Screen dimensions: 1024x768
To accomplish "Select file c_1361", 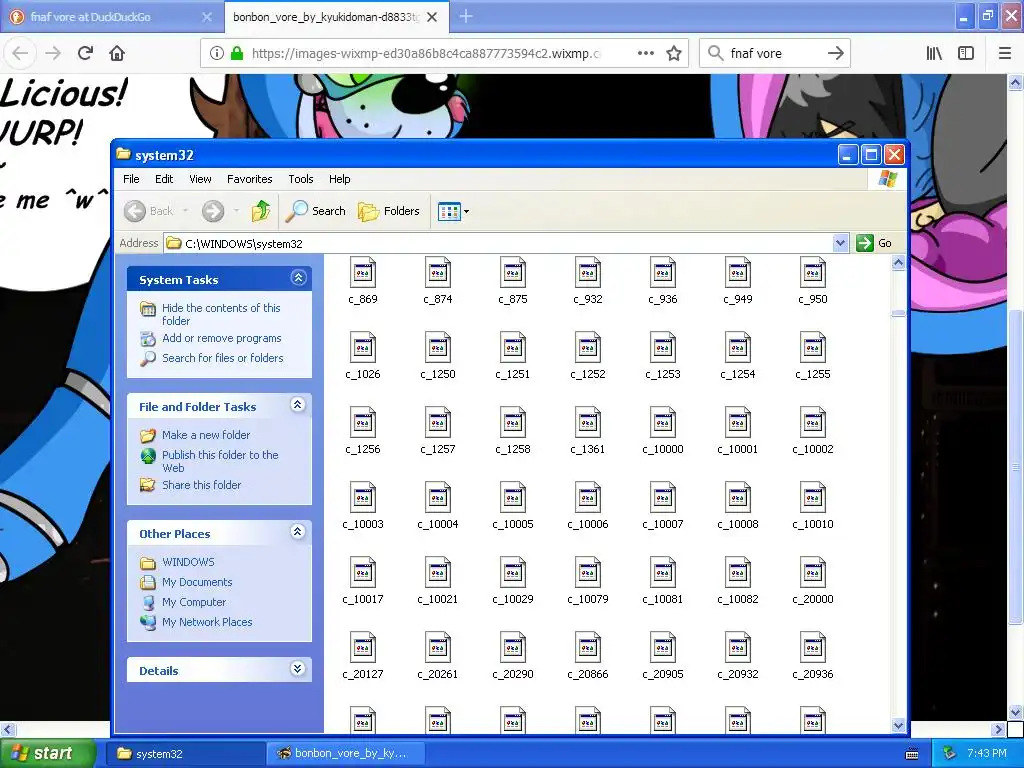I will (x=588, y=432).
